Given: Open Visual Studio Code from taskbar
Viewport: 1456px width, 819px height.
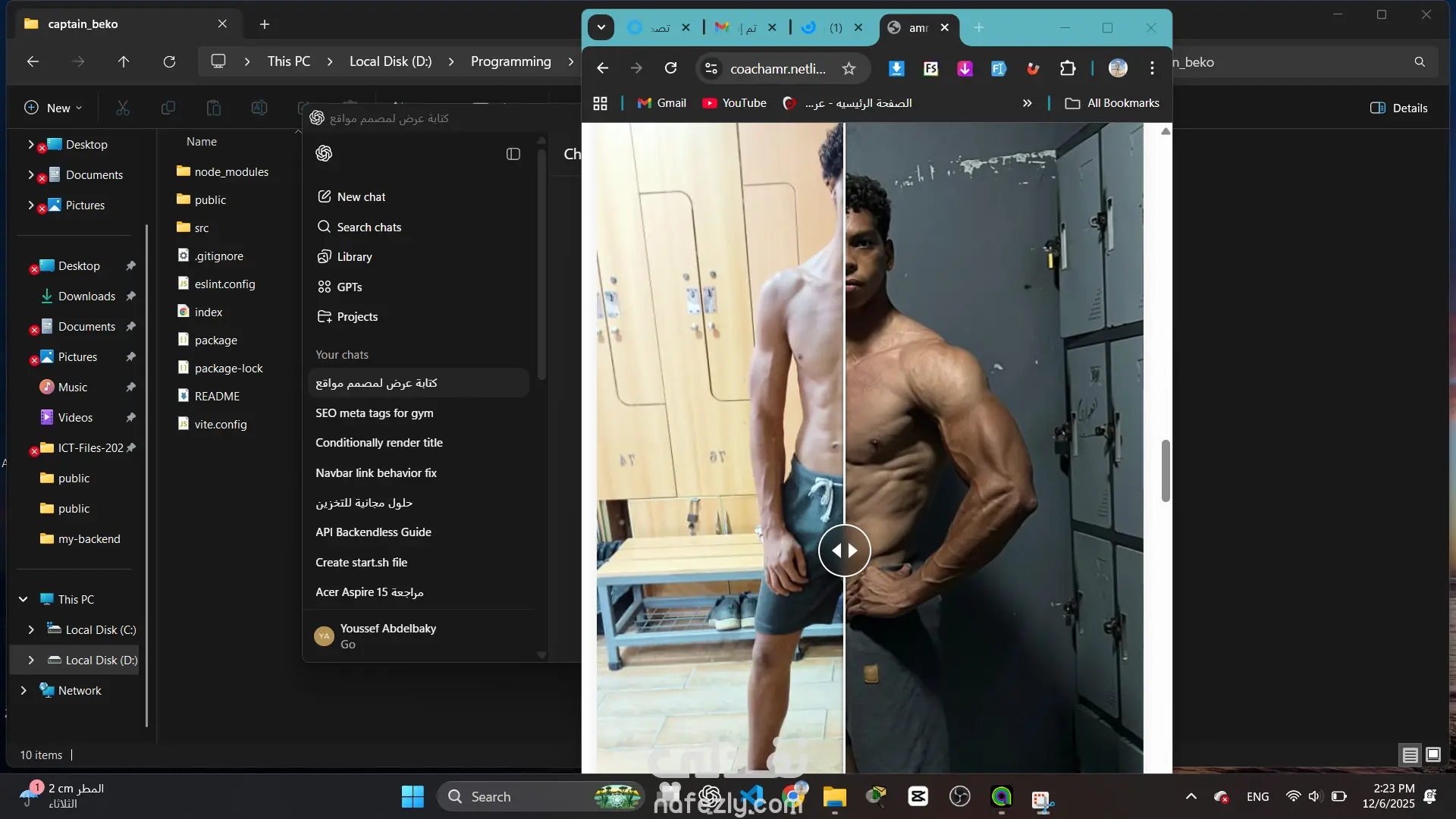Looking at the screenshot, I should pos(752,796).
